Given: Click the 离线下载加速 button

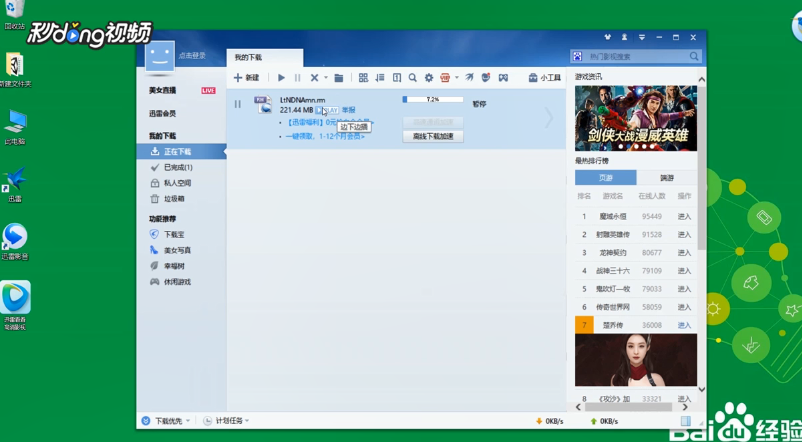Looking at the screenshot, I should tap(432, 136).
